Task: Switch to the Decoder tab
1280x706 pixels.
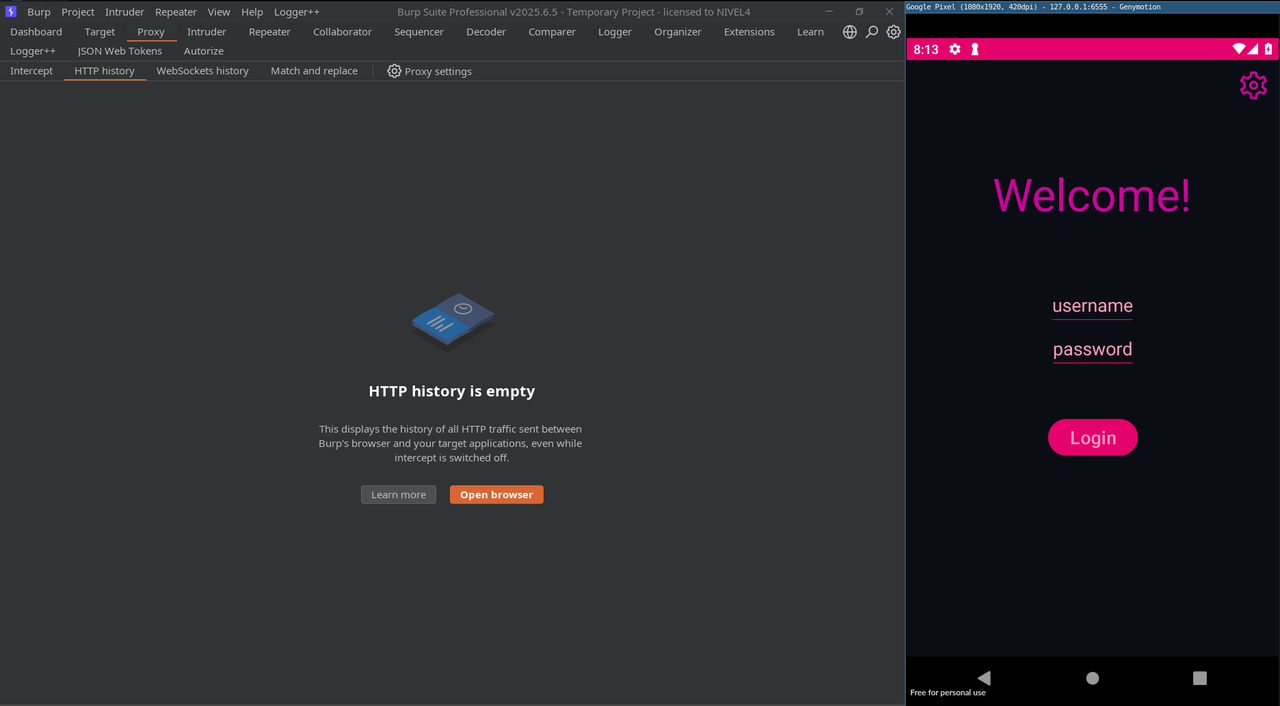Action: (486, 32)
